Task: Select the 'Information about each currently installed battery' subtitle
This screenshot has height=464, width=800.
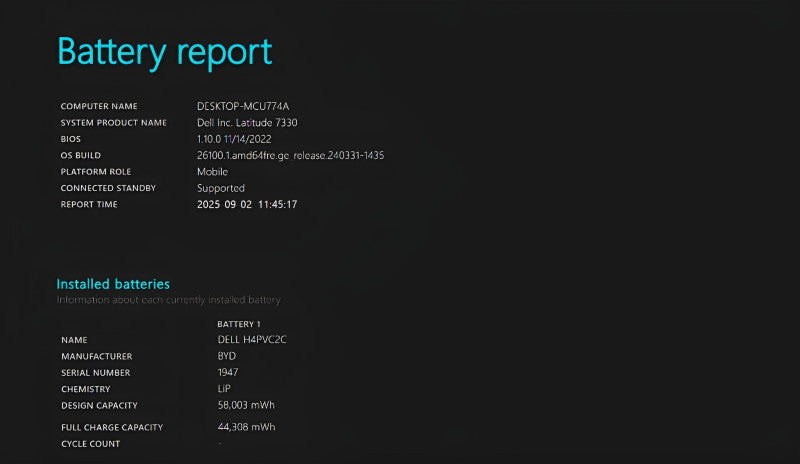Action: pos(168,300)
